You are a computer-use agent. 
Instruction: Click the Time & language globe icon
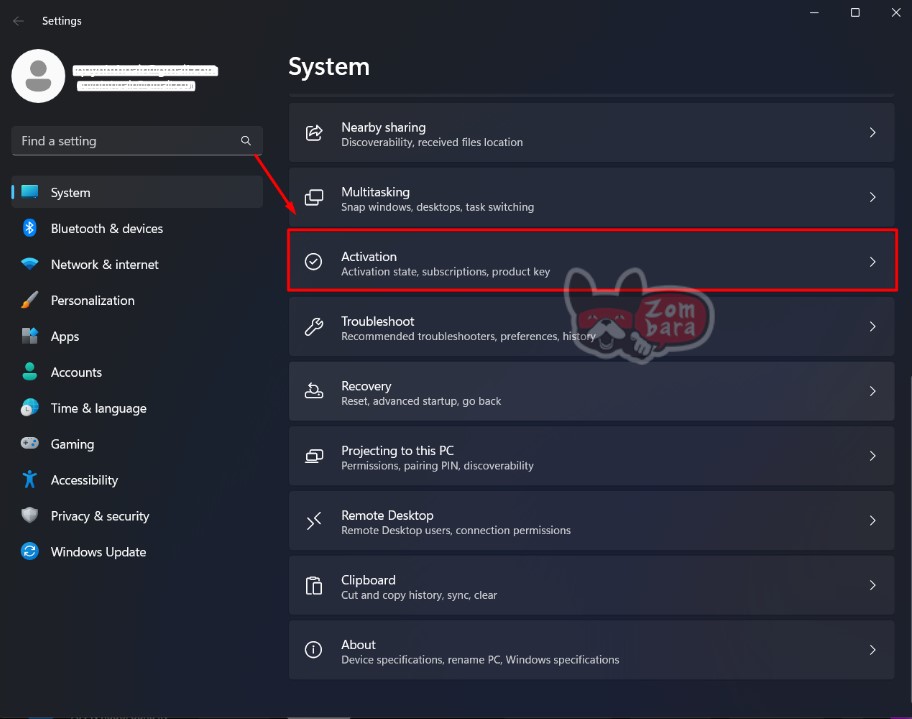[30, 408]
